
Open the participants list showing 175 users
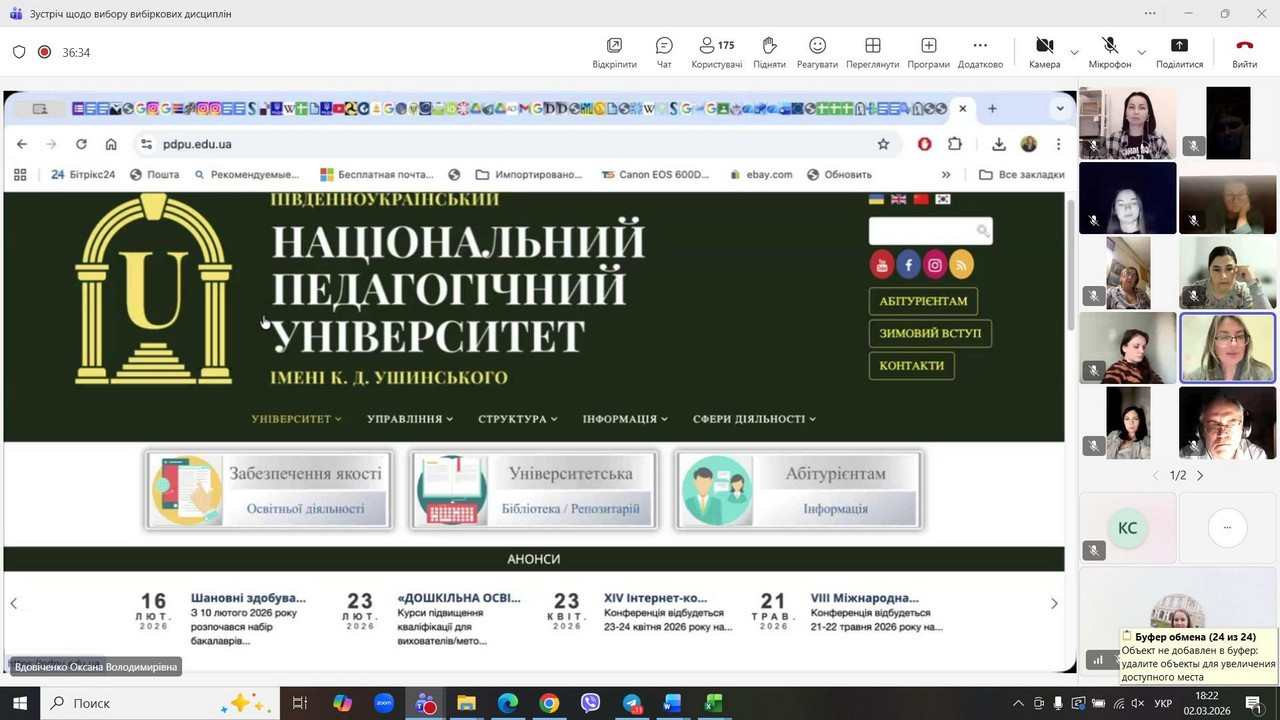point(716,52)
